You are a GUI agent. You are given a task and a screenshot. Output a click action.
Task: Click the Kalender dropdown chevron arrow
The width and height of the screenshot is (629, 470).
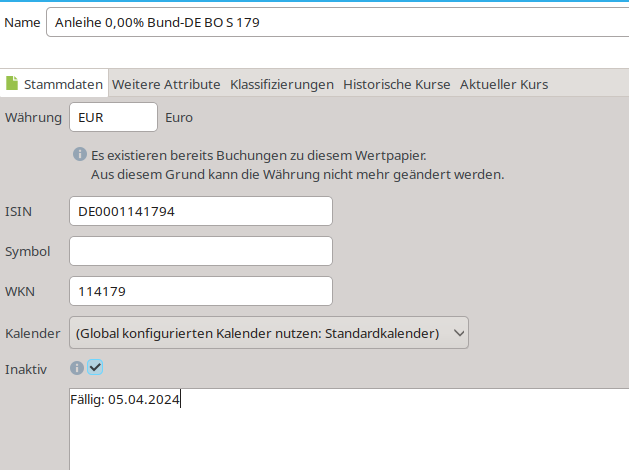458,333
